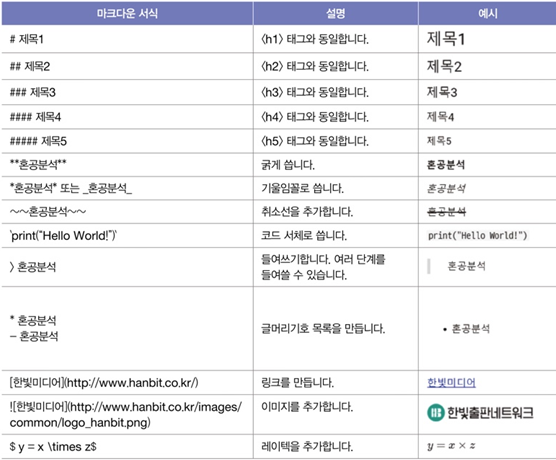This screenshot has height=460, width=556.
Task: Click the 제목2 heading example
Action: tap(444, 66)
